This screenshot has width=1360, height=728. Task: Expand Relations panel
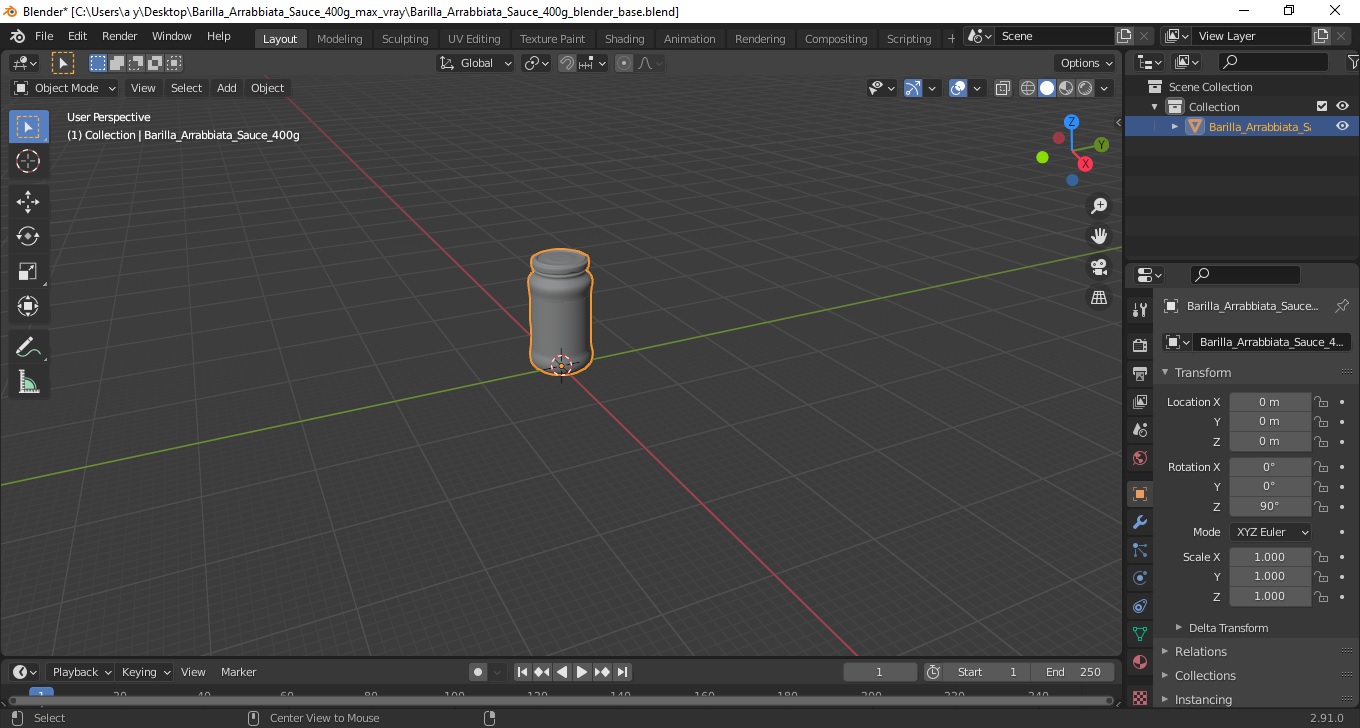(1200, 652)
